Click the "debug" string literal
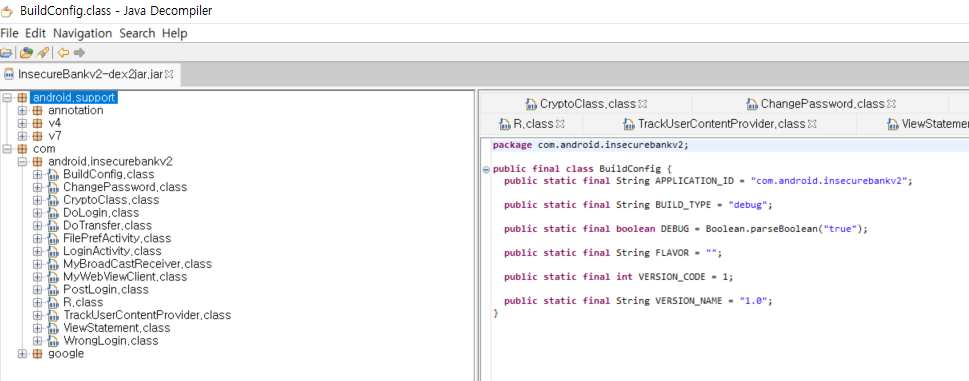Image resolution: width=969 pixels, height=381 pixels. pyautogui.click(x=748, y=204)
